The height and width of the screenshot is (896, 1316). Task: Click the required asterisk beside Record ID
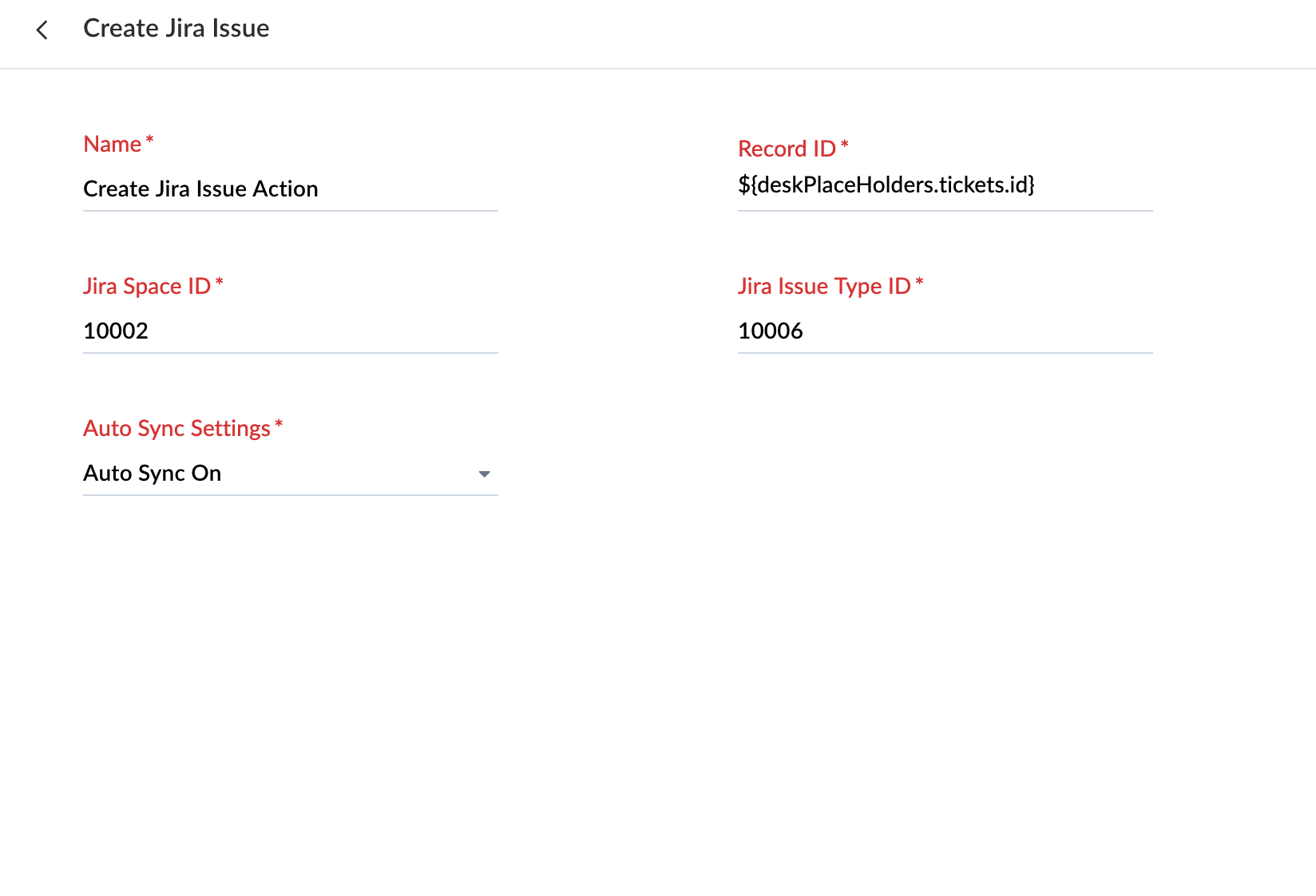845,145
